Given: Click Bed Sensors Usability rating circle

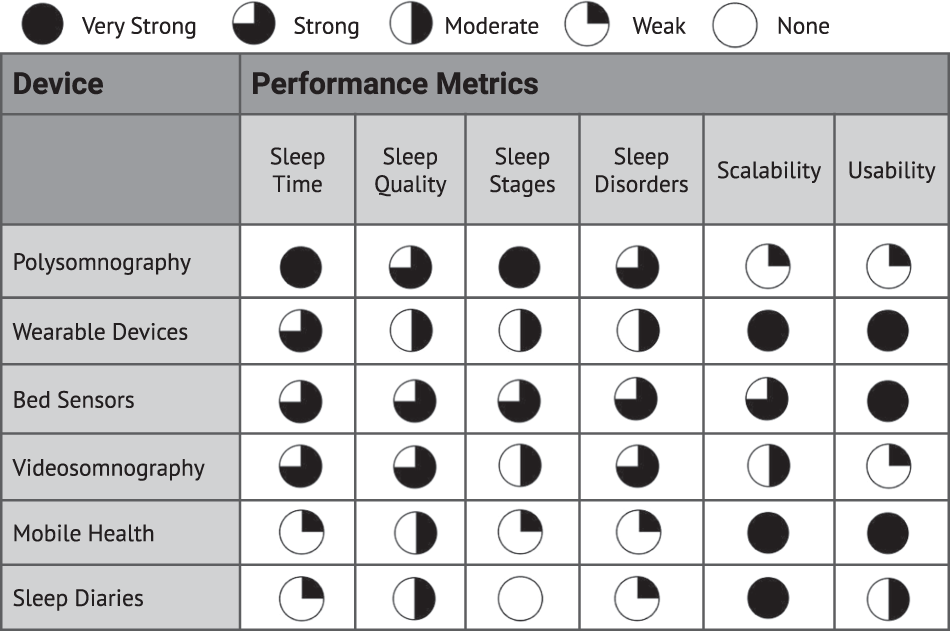Looking at the screenshot, I should click(x=888, y=400).
